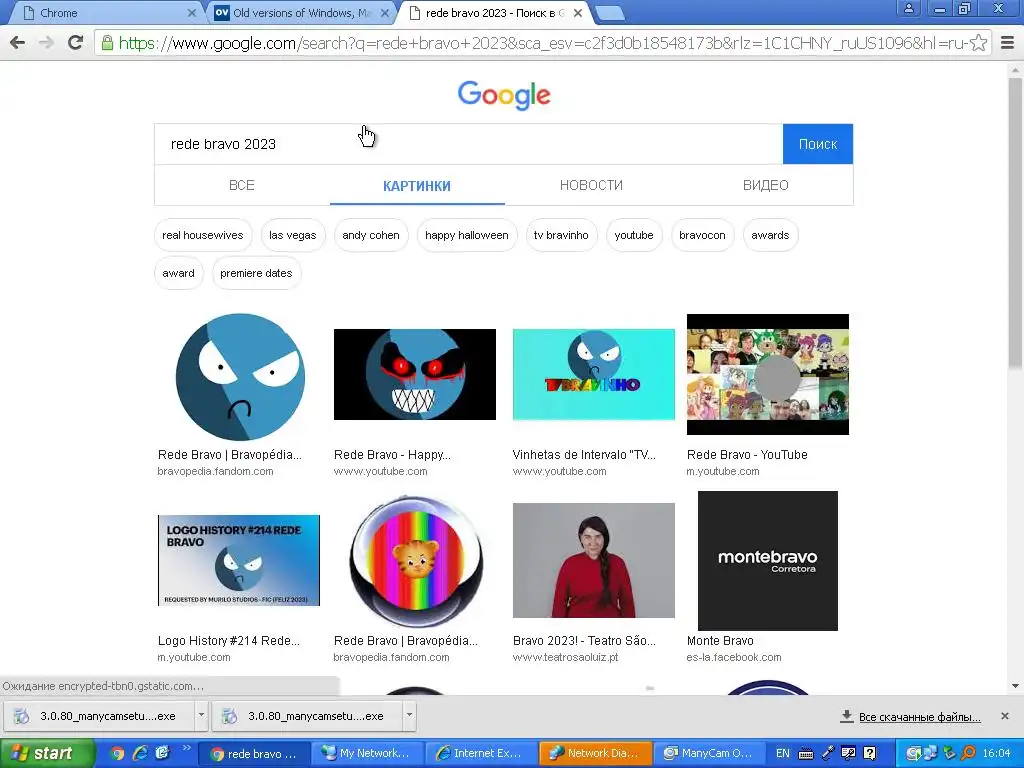
Task: Open the TV Bravinho cyan thumbnail
Action: (x=594, y=374)
